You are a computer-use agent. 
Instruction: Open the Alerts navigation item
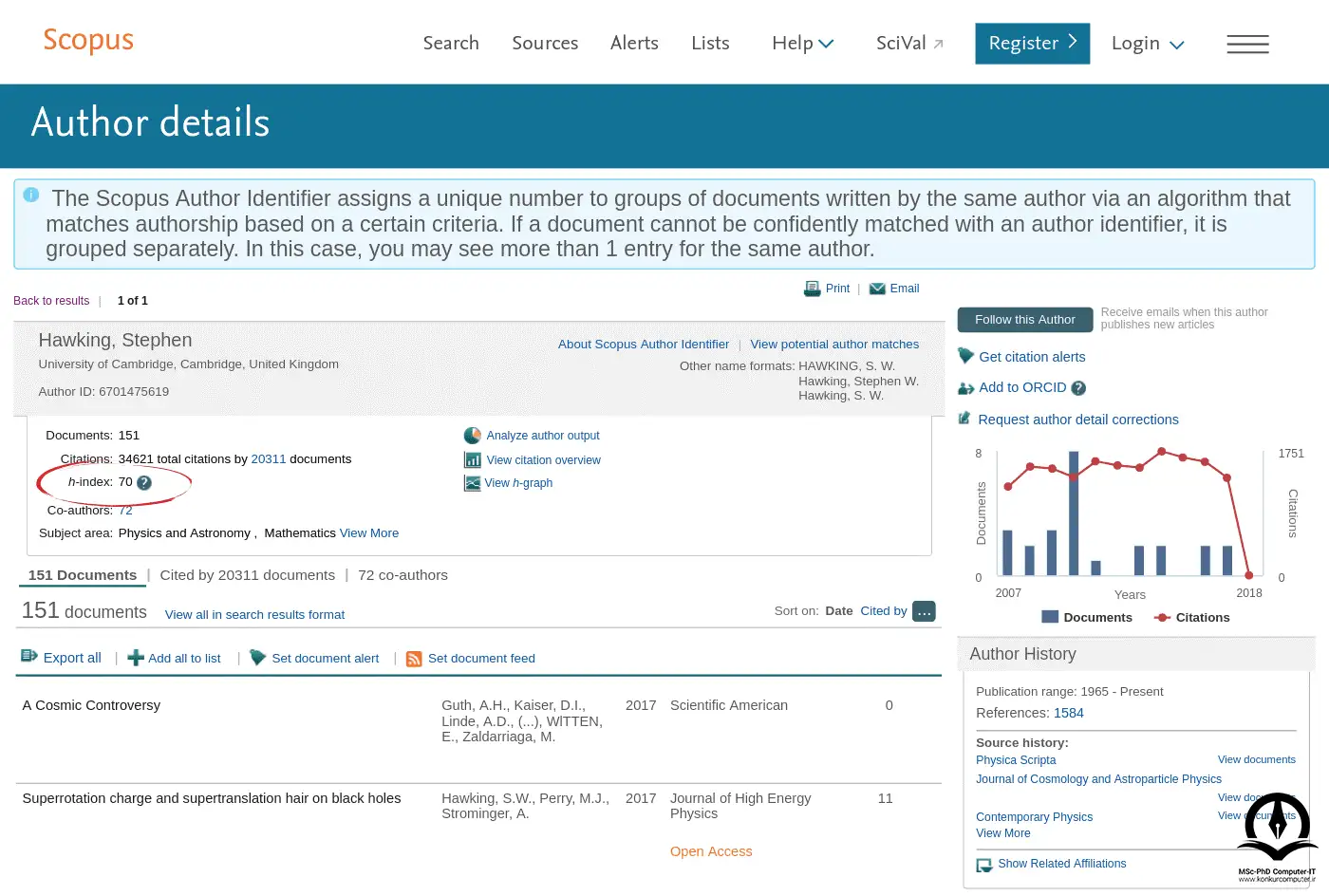pyautogui.click(x=634, y=43)
